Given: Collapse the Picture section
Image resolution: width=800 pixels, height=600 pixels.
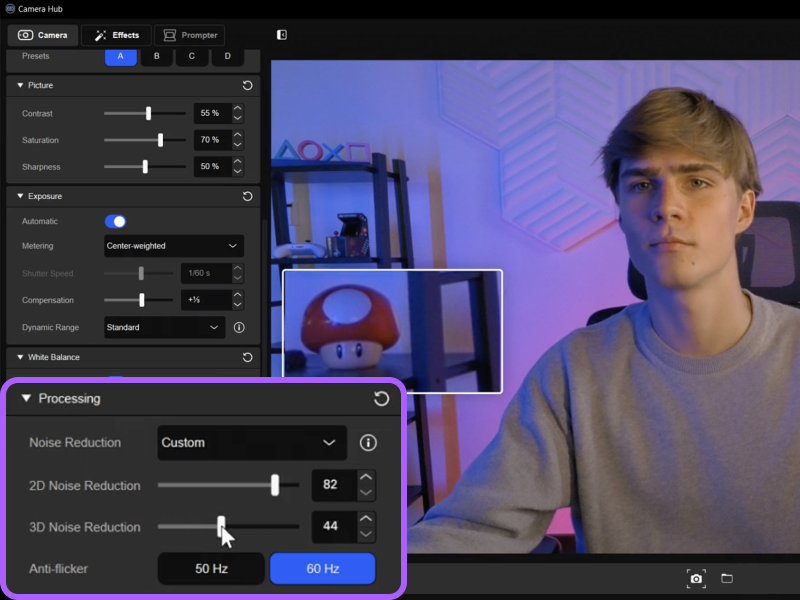Looking at the screenshot, I should (x=20, y=85).
